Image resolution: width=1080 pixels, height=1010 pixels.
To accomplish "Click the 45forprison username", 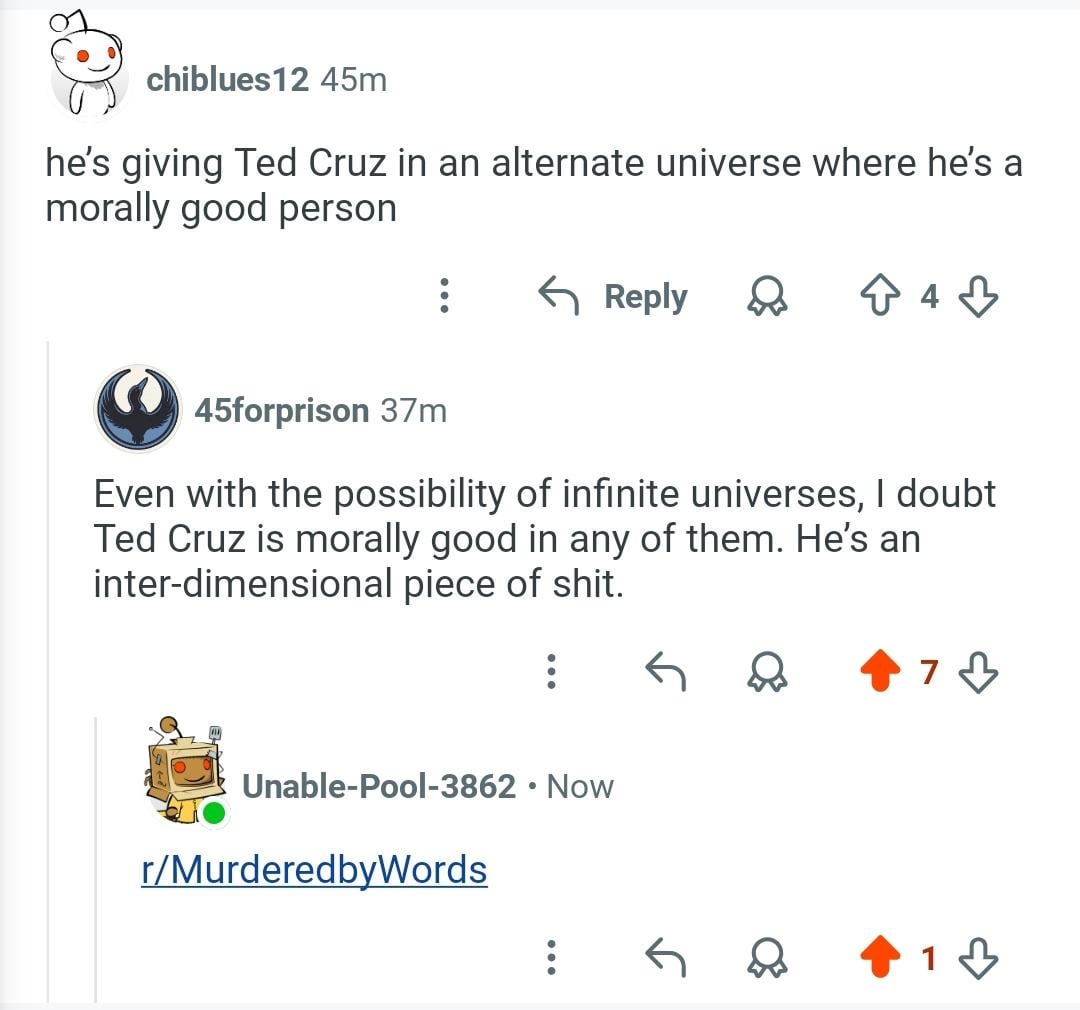I will (x=282, y=410).
